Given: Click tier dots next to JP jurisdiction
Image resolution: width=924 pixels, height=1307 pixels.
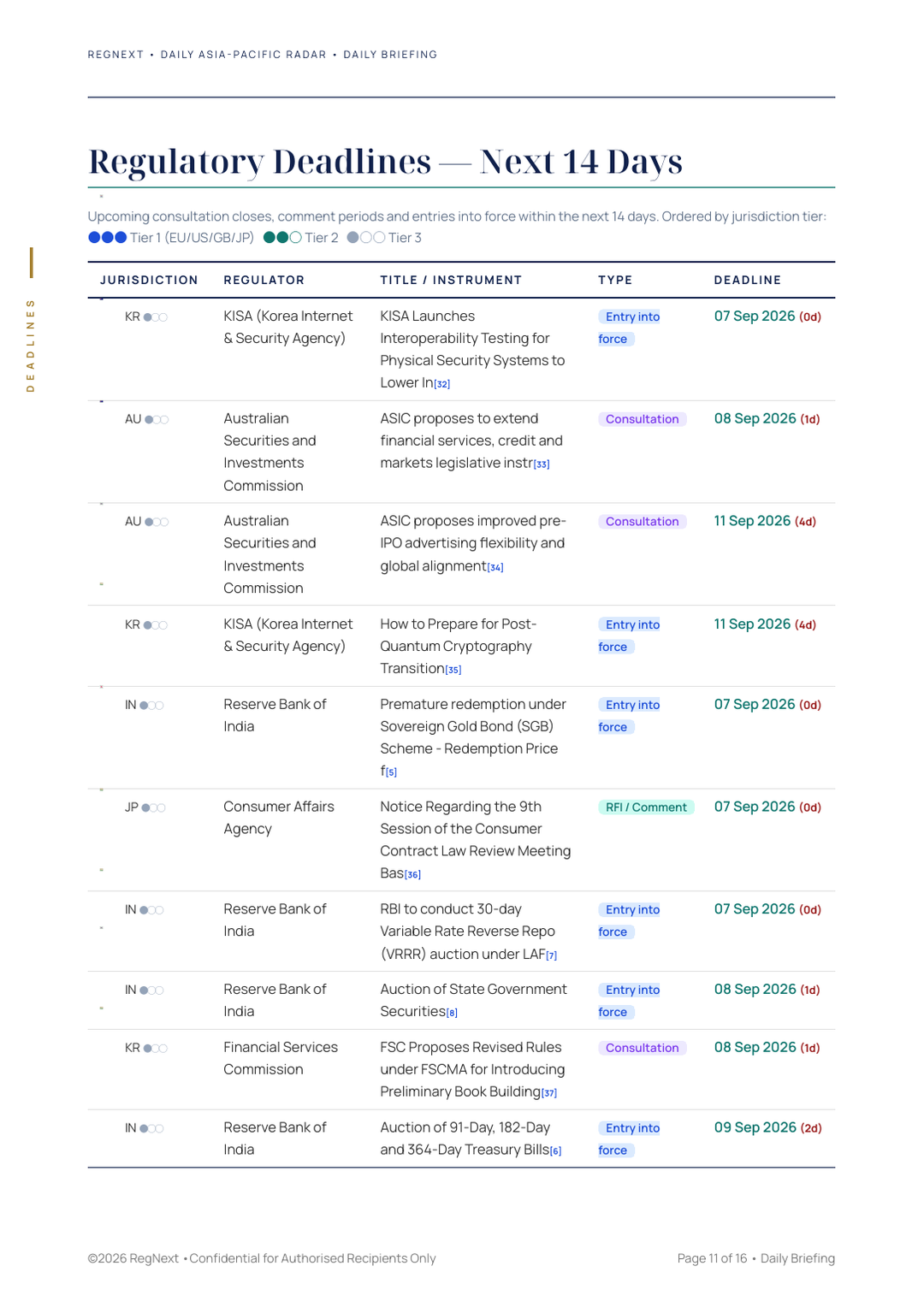Looking at the screenshot, I should [154, 807].
